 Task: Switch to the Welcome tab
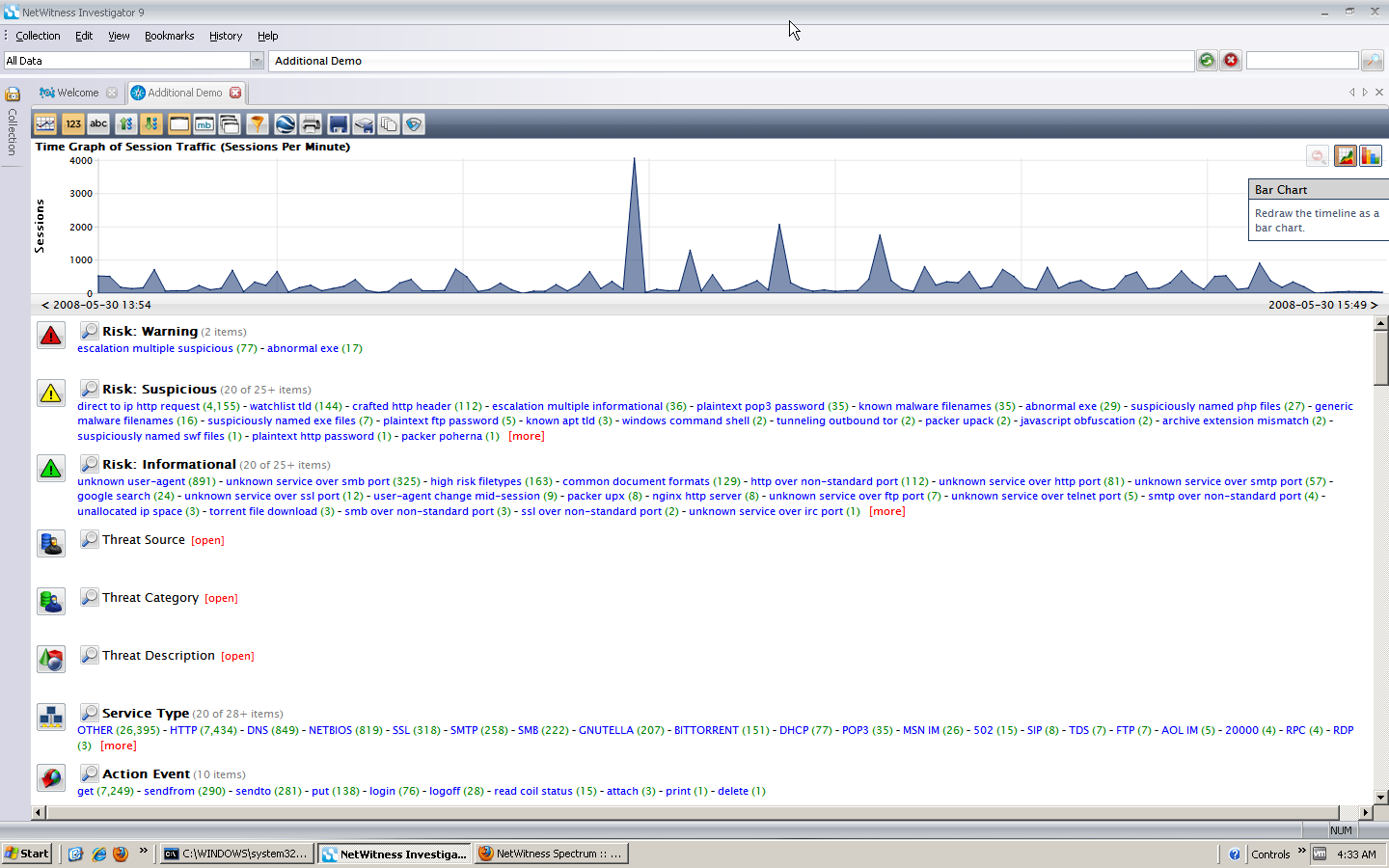pyautogui.click(x=77, y=93)
